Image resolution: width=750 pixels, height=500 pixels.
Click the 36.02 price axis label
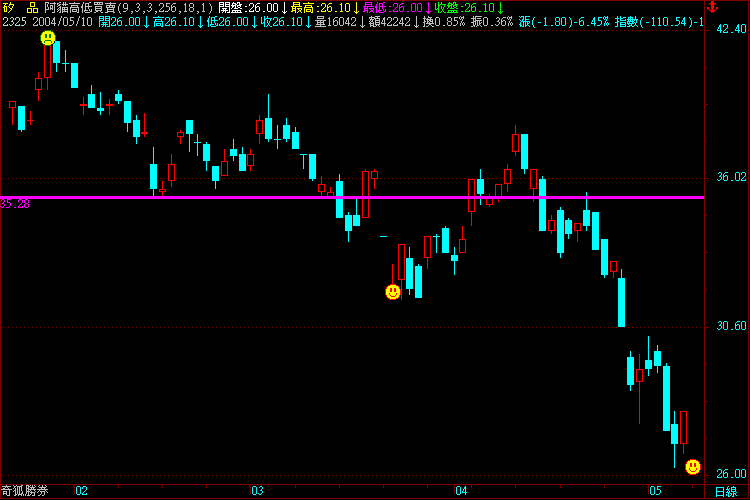click(x=731, y=178)
